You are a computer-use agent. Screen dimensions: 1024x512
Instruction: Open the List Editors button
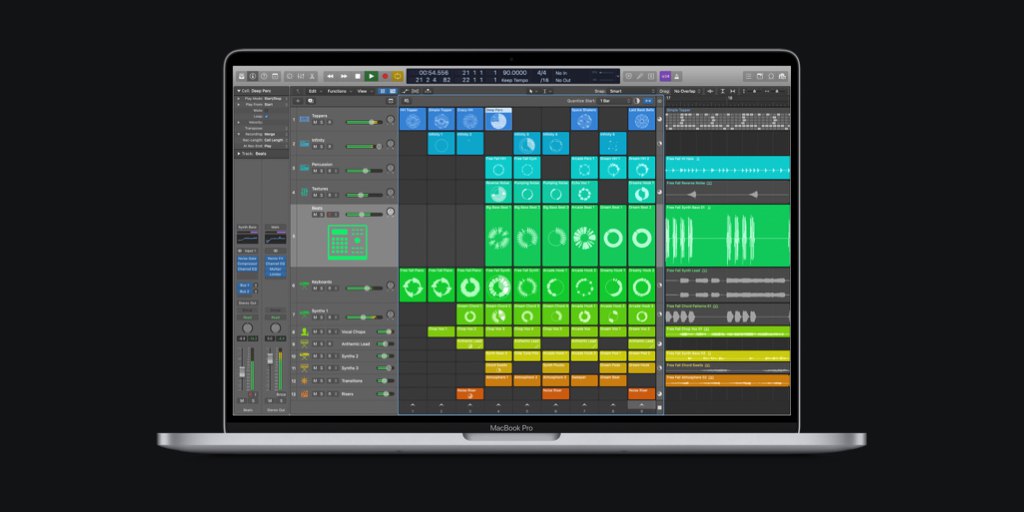click(x=748, y=76)
